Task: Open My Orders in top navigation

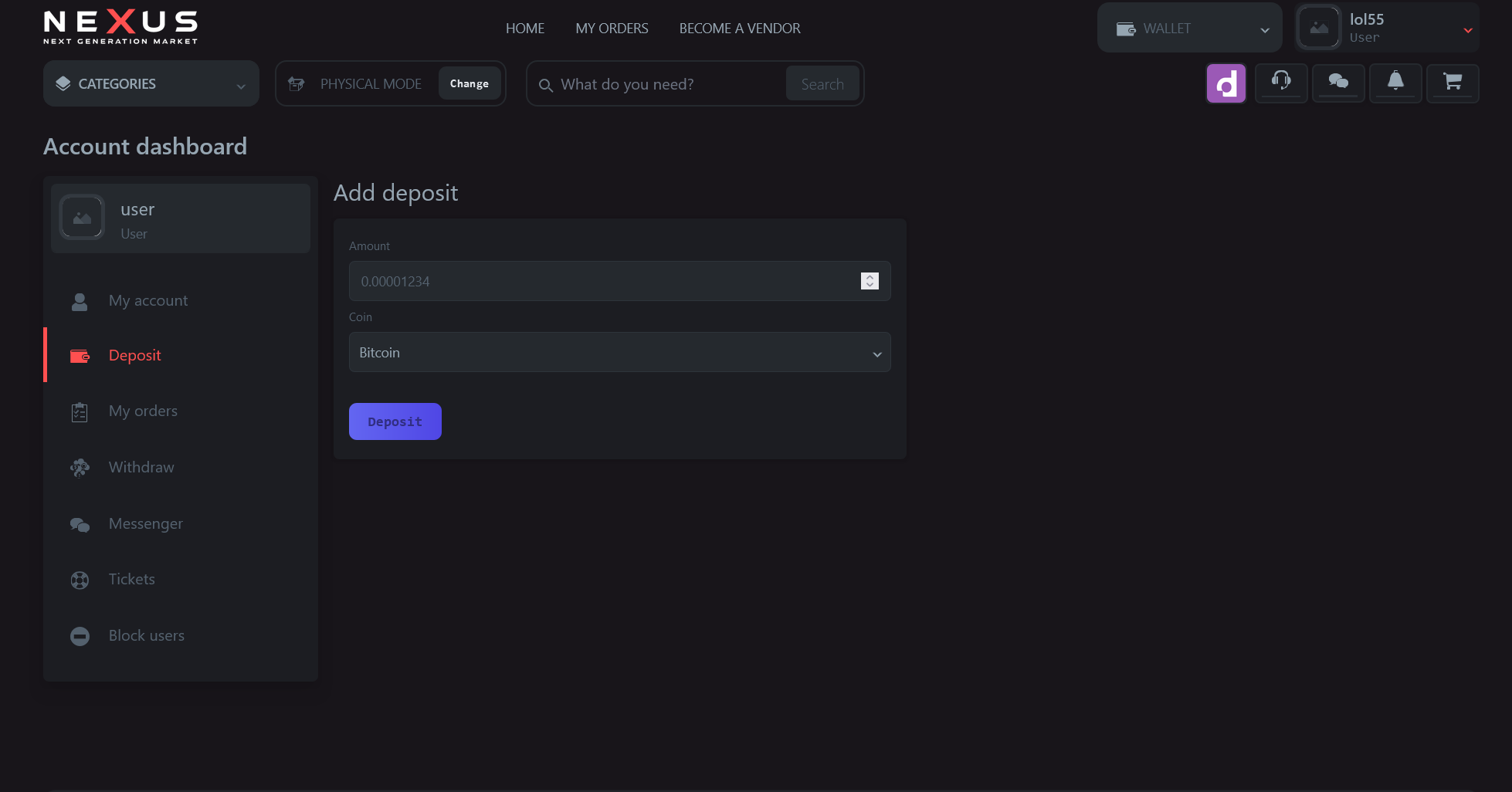Action: point(612,29)
